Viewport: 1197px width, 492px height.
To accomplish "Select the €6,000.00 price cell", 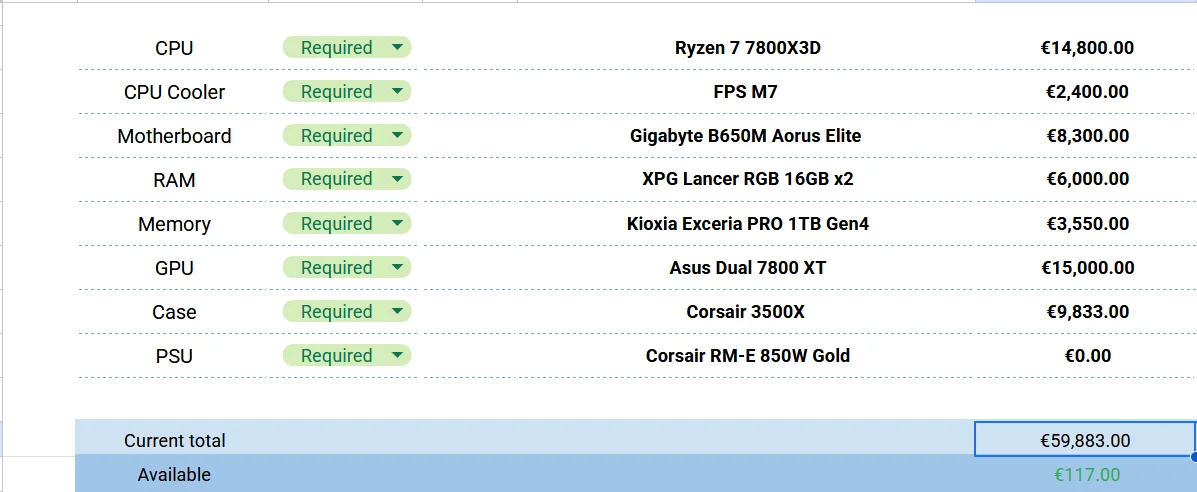I will point(1086,180).
